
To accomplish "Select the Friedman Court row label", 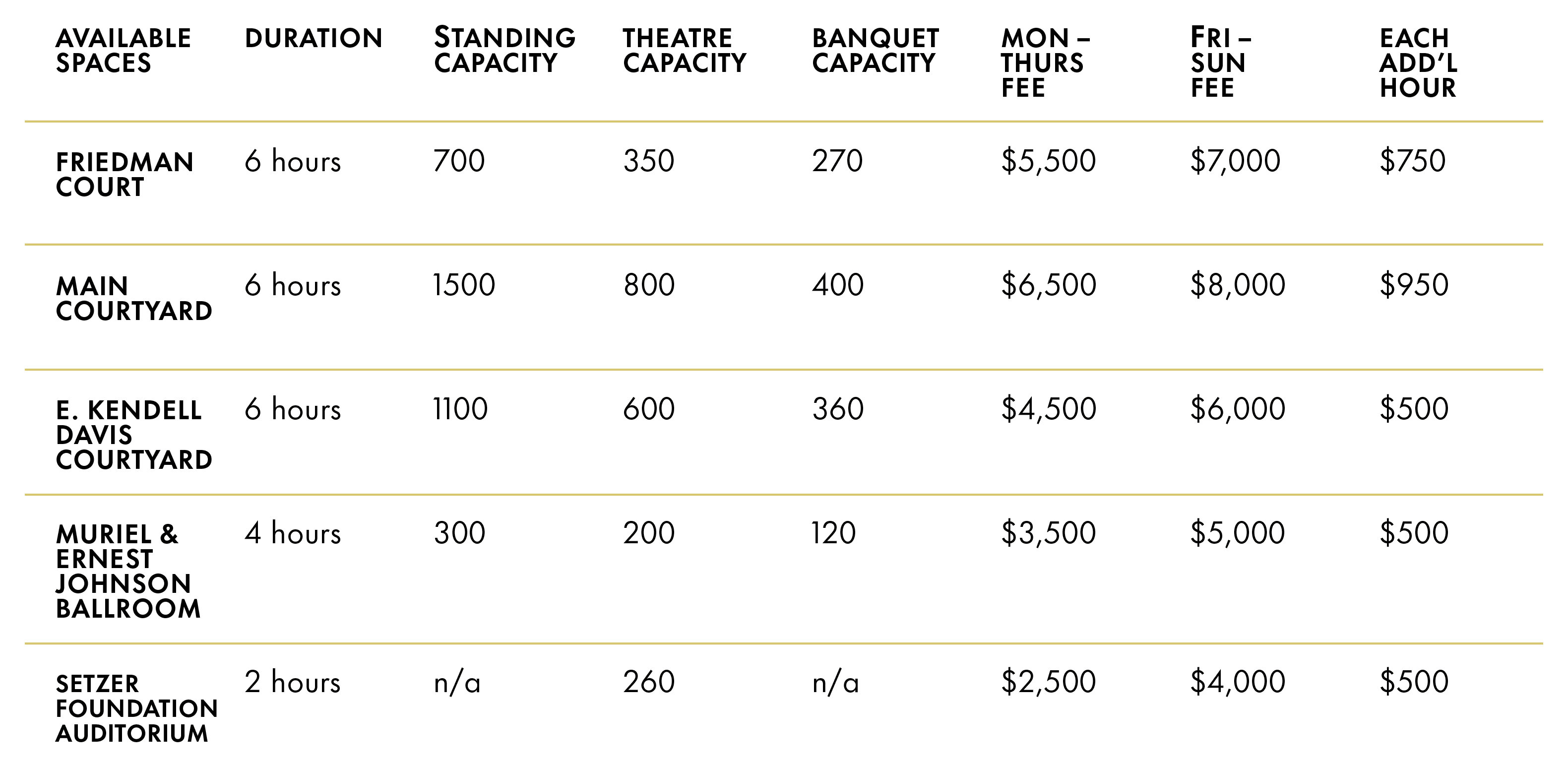I will pos(124,175).
